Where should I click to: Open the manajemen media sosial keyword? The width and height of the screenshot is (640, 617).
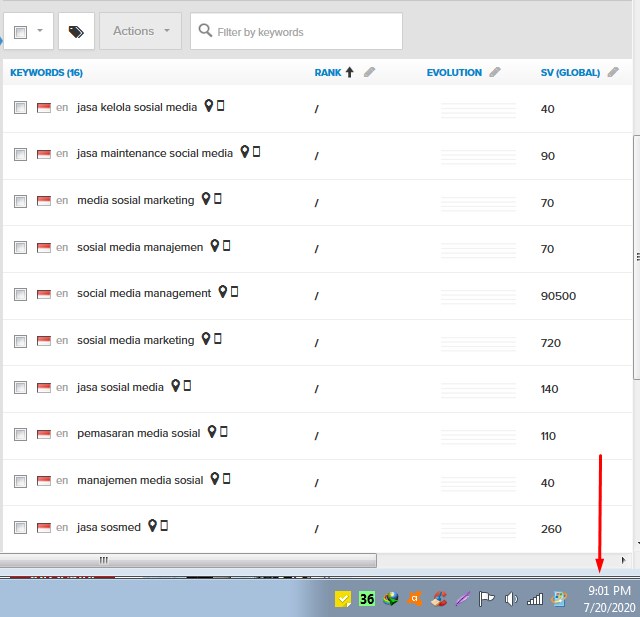(139, 480)
